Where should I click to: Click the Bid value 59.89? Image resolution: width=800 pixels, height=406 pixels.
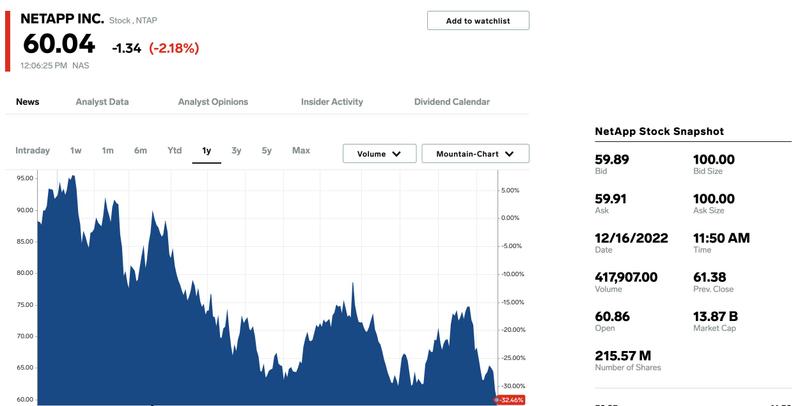point(612,159)
